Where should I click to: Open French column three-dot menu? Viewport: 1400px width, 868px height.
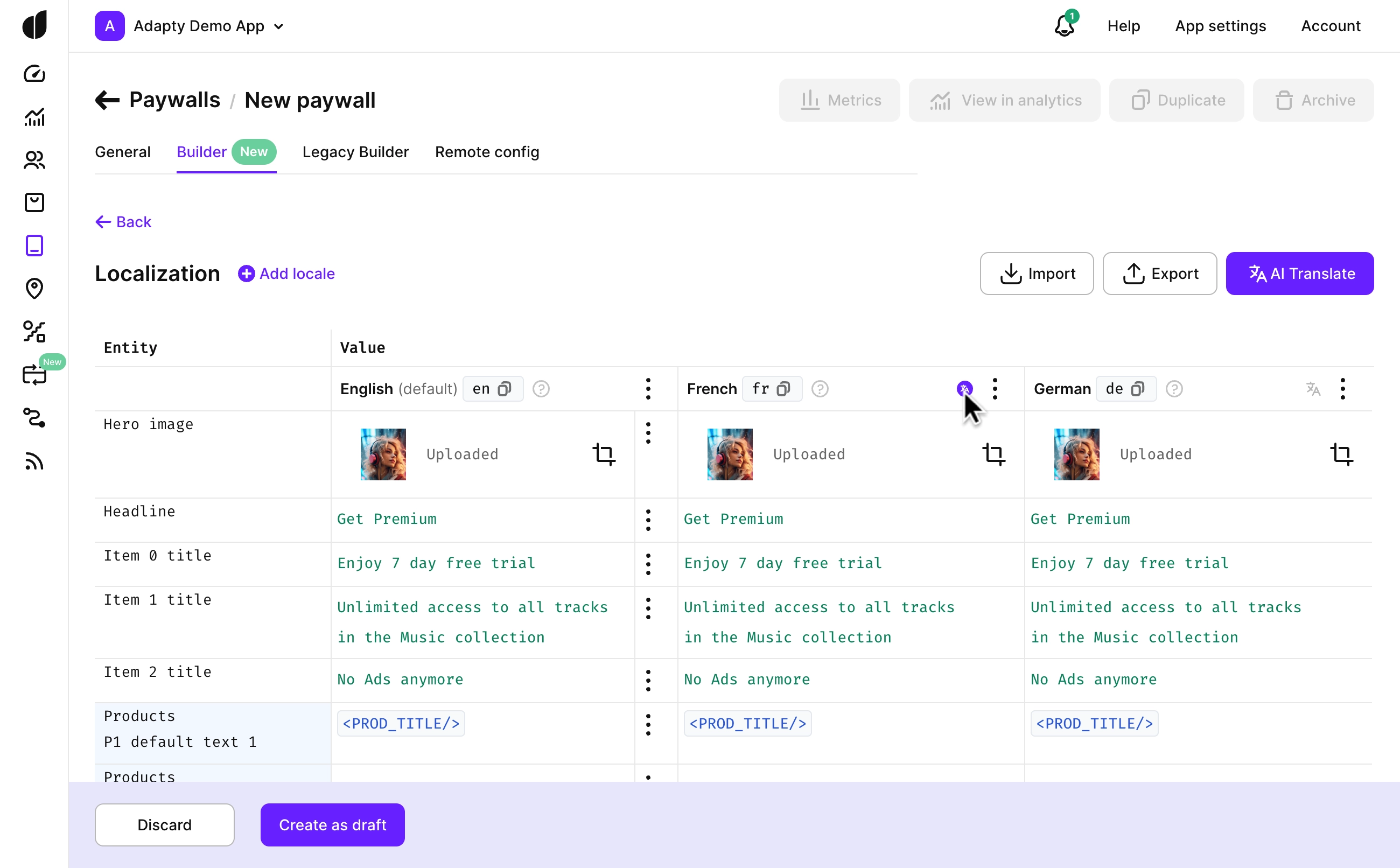point(995,389)
